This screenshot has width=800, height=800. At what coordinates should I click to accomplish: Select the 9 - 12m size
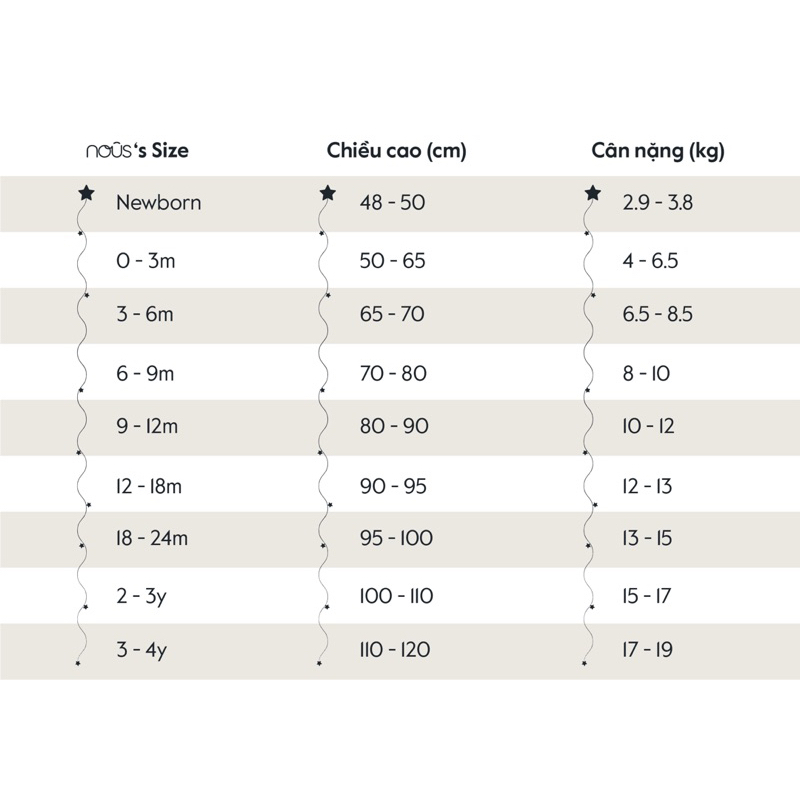tap(147, 426)
